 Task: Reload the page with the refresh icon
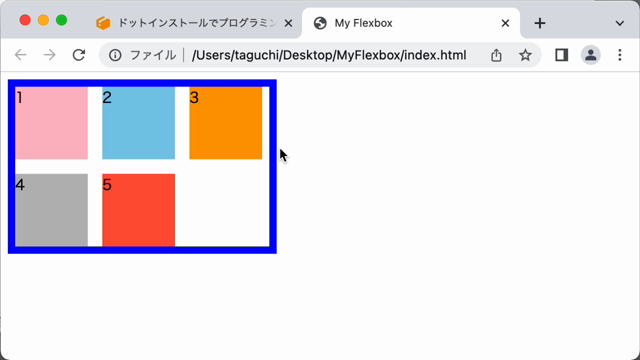(79, 55)
